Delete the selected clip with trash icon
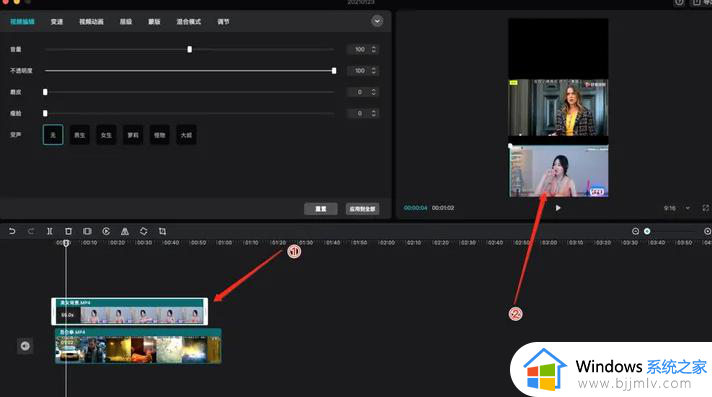 click(x=69, y=231)
